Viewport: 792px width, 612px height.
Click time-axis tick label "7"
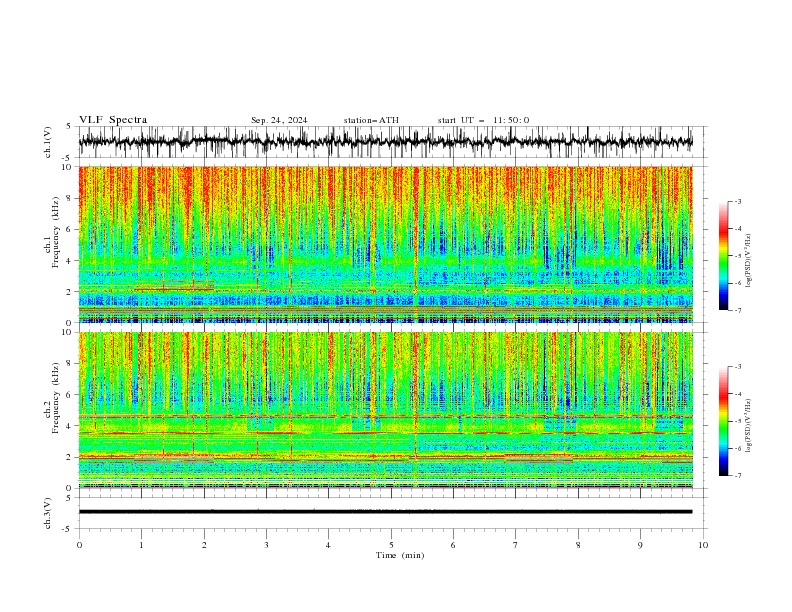[516, 545]
